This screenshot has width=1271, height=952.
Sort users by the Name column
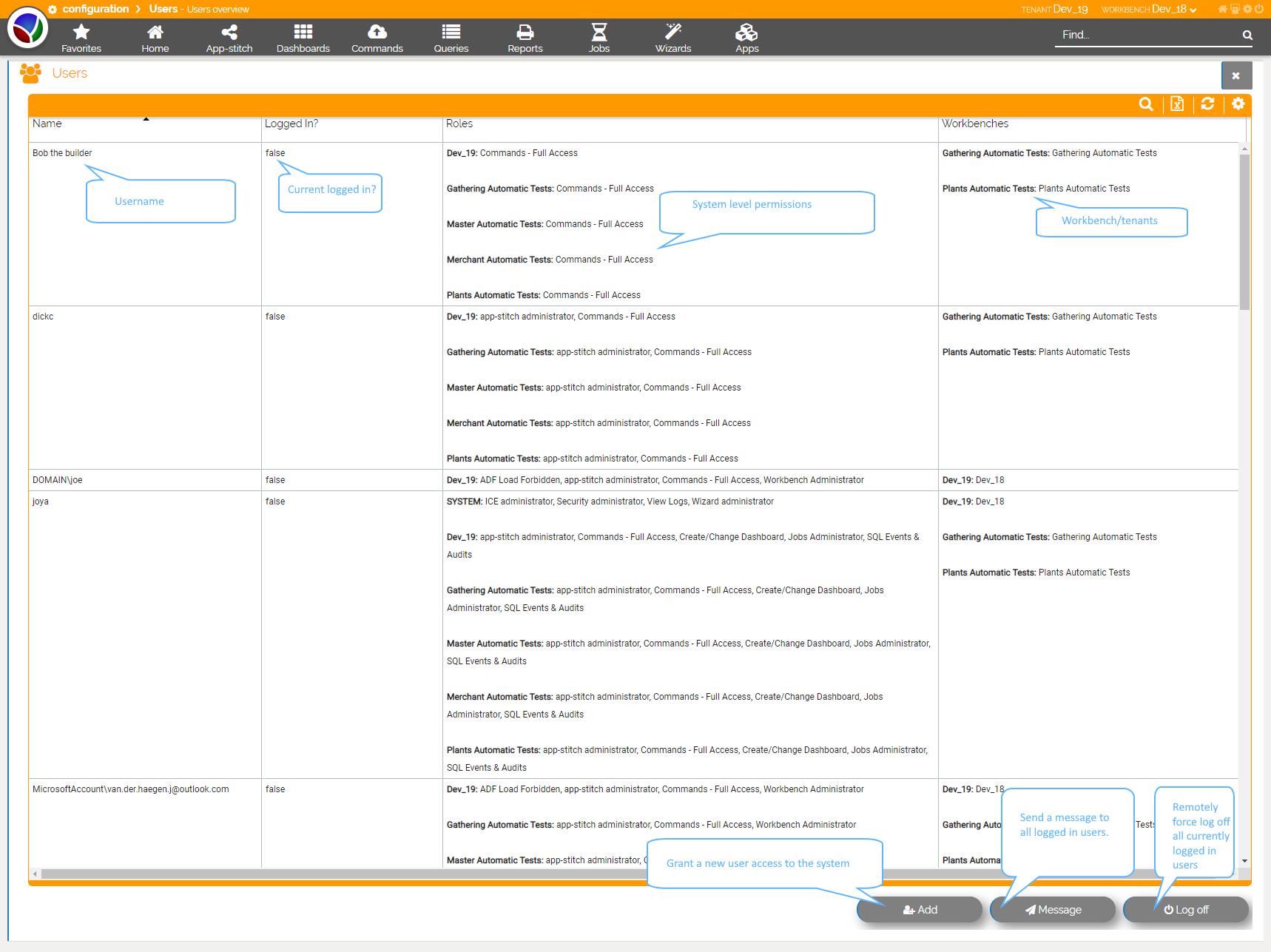click(47, 124)
